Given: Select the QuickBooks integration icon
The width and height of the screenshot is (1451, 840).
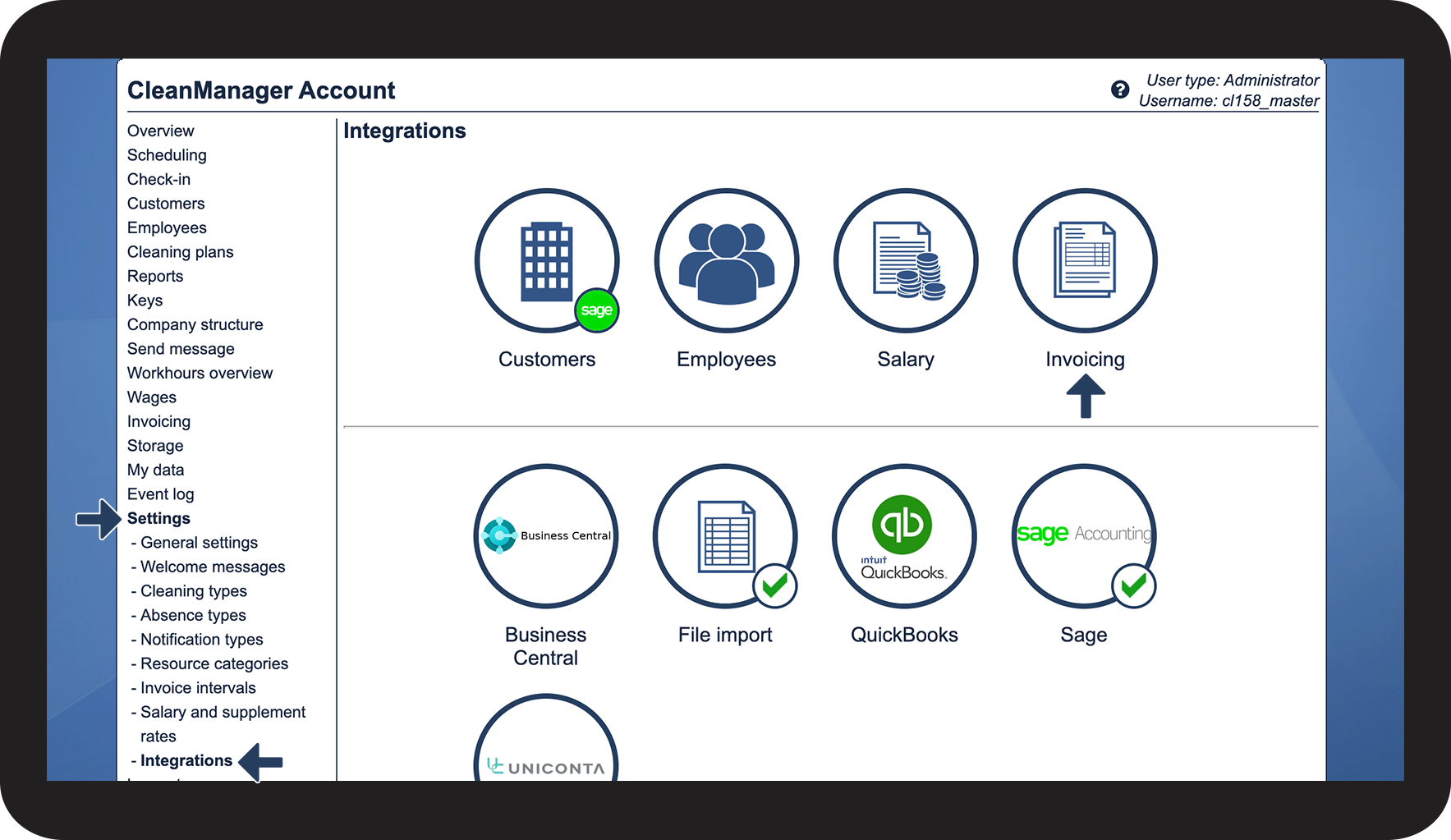Looking at the screenshot, I should [x=904, y=536].
